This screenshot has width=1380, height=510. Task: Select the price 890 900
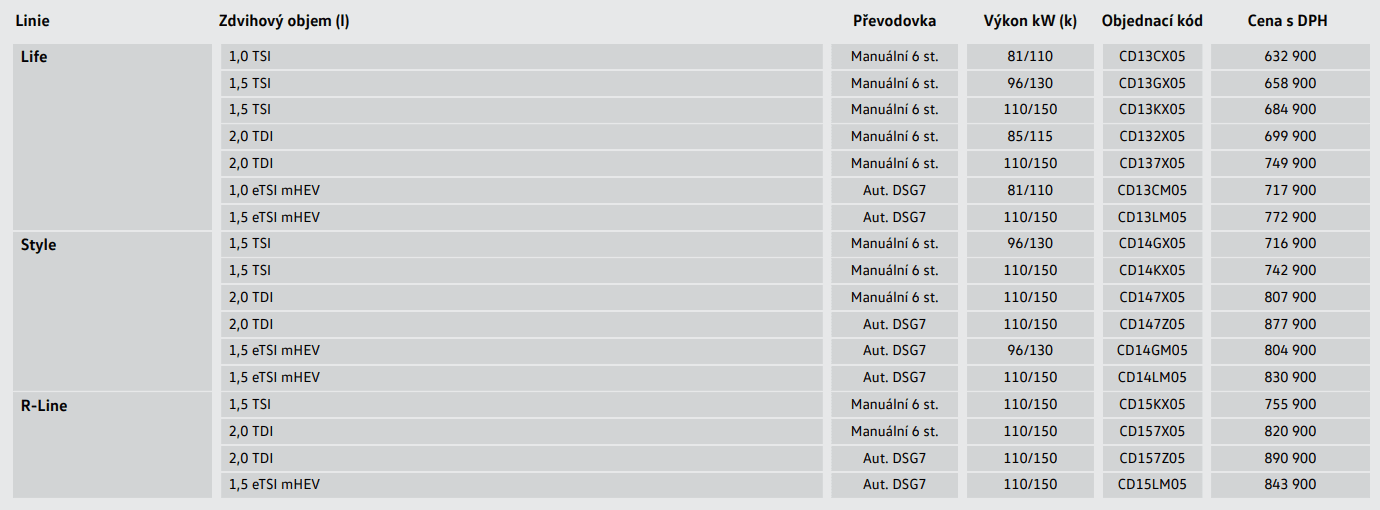point(1289,458)
